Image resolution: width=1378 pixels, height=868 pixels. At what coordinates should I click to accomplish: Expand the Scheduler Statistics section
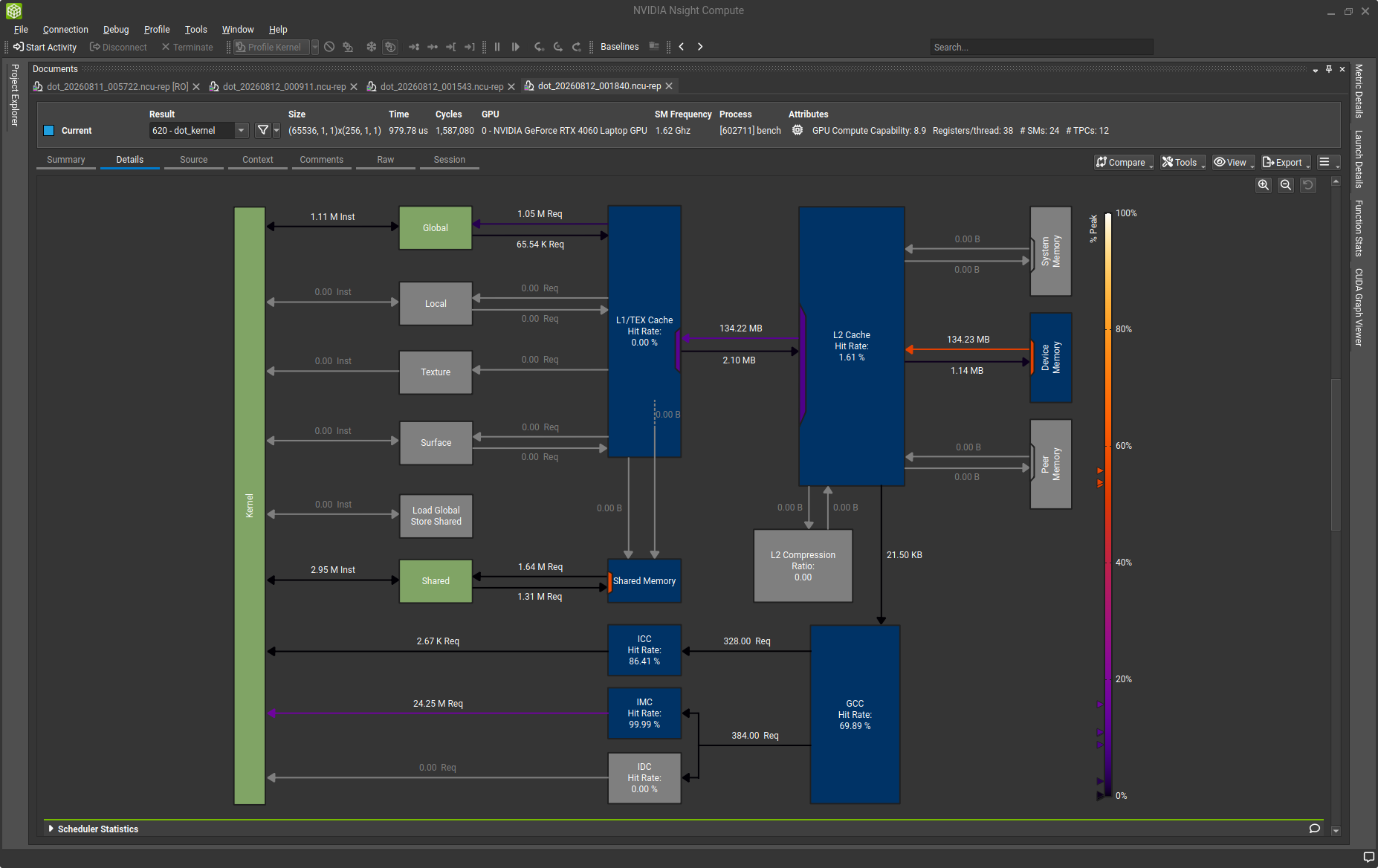51,829
